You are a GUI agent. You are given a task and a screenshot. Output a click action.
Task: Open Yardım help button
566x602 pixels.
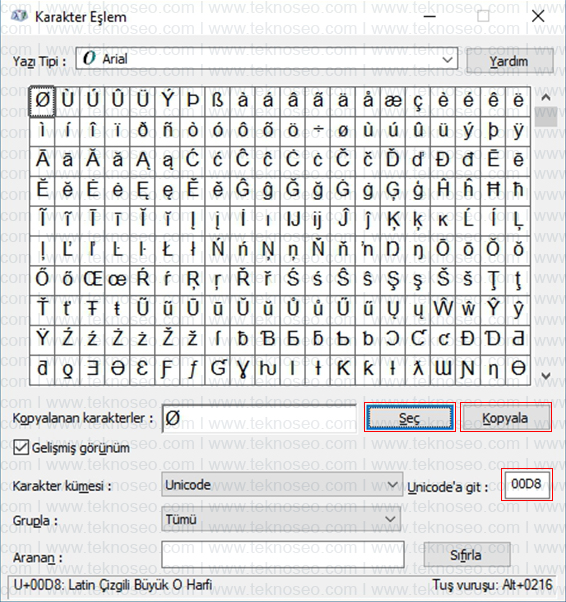coord(510,61)
